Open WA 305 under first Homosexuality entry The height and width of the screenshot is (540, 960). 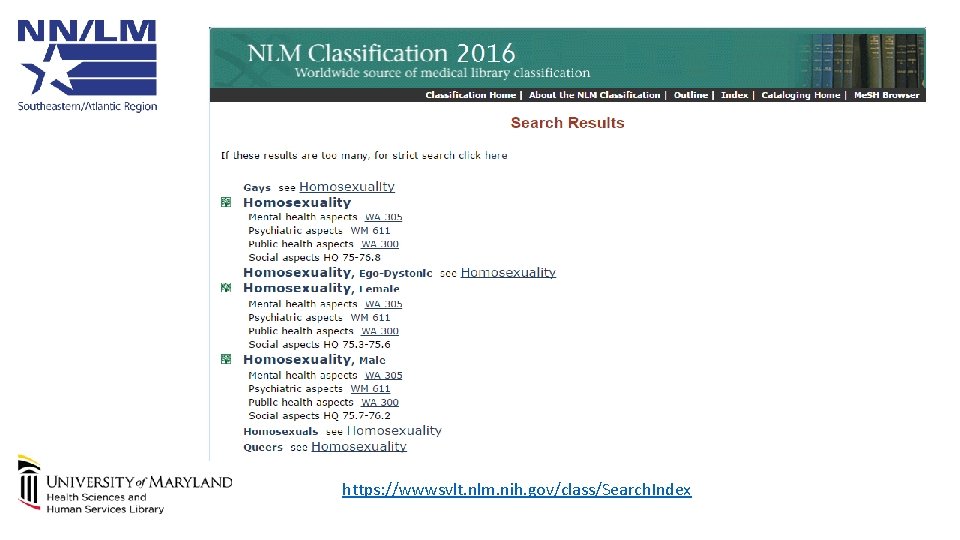tap(383, 217)
